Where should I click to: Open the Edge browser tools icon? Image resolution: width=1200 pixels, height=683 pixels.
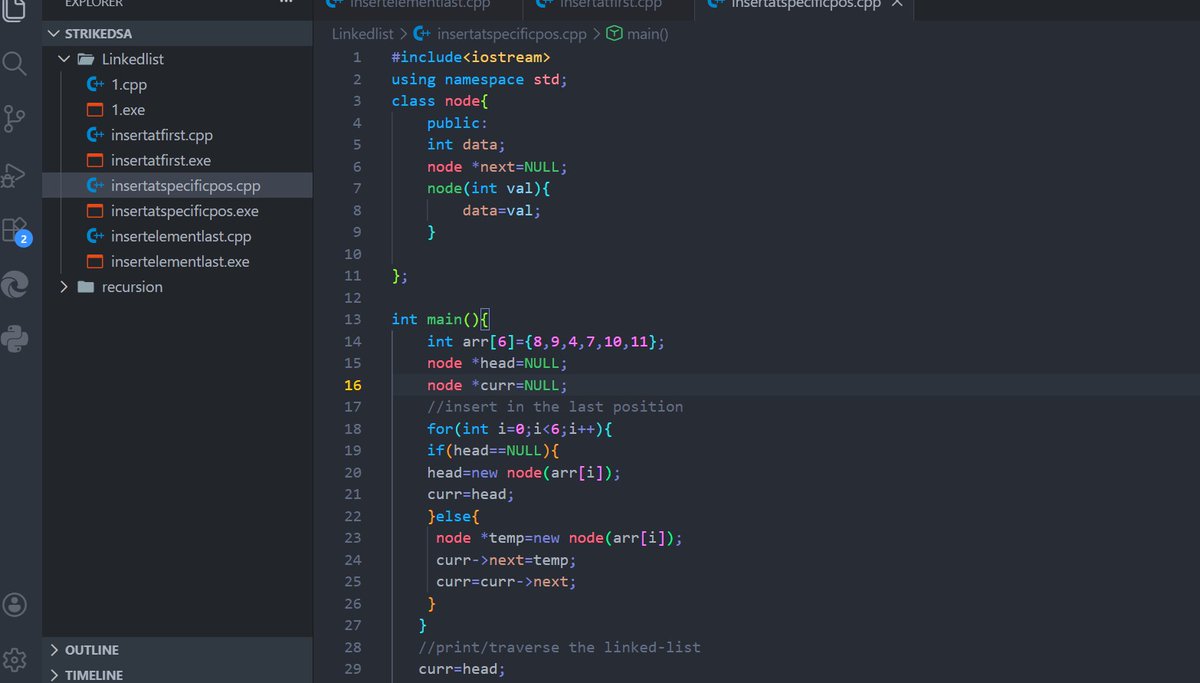pos(15,285)
